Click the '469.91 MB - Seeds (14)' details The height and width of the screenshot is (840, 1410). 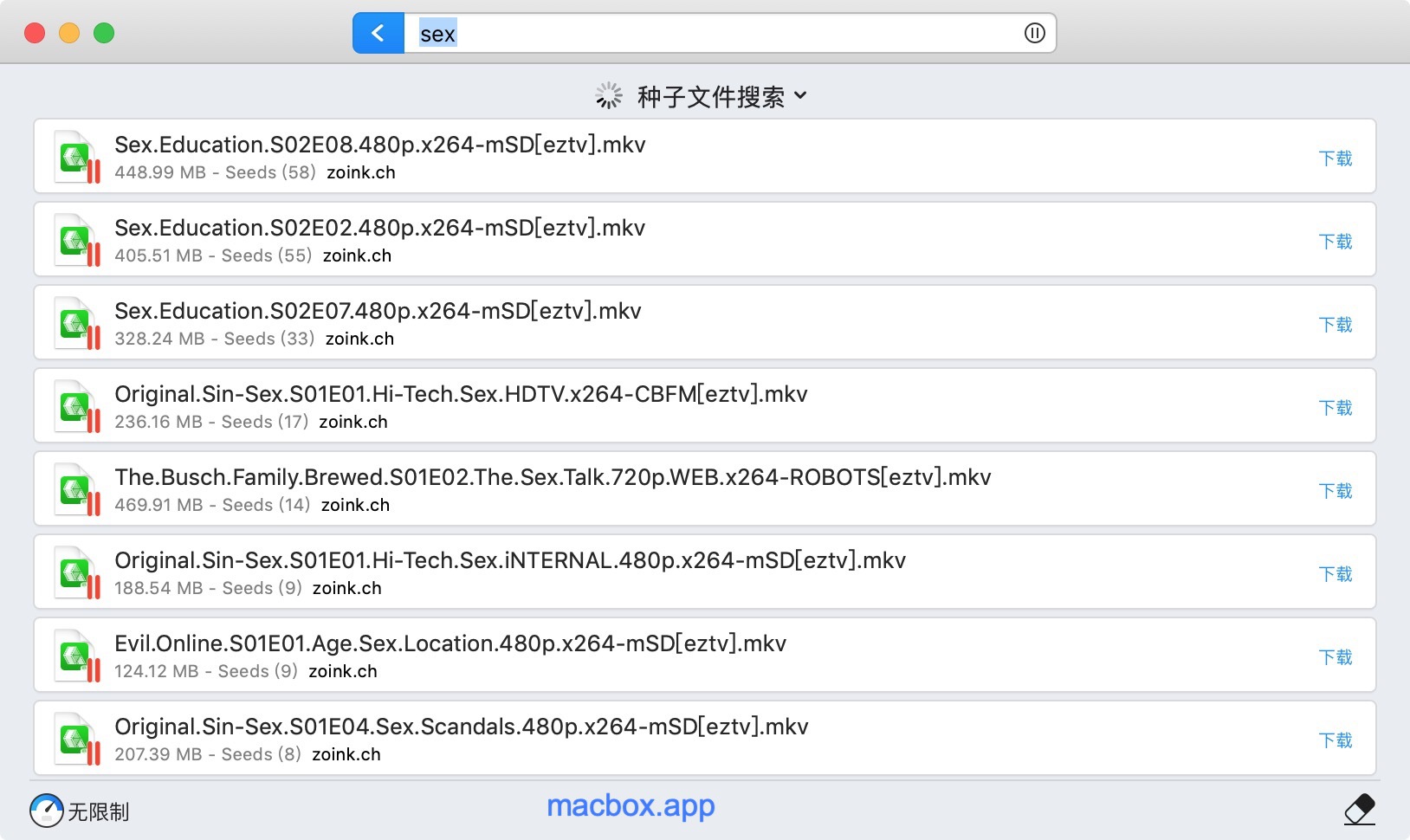point(212,505)
